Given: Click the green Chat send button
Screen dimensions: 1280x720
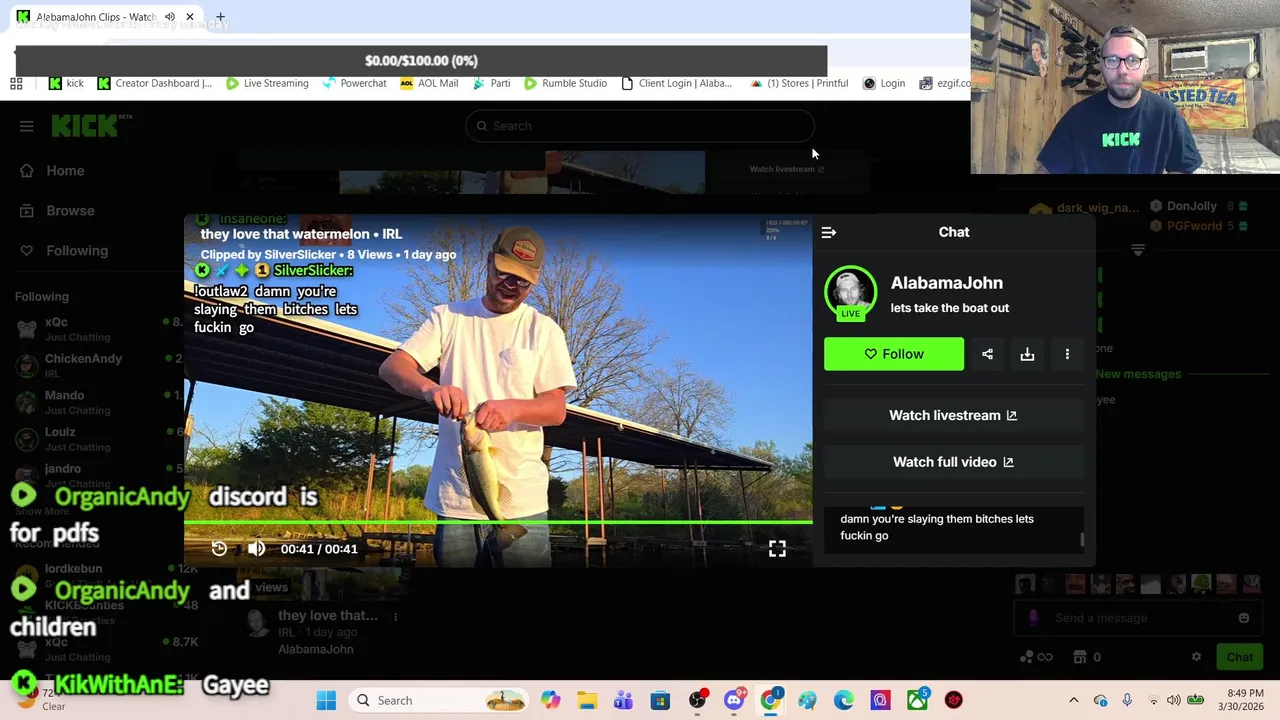Looking at the screenshot, I should (1240, 658).
